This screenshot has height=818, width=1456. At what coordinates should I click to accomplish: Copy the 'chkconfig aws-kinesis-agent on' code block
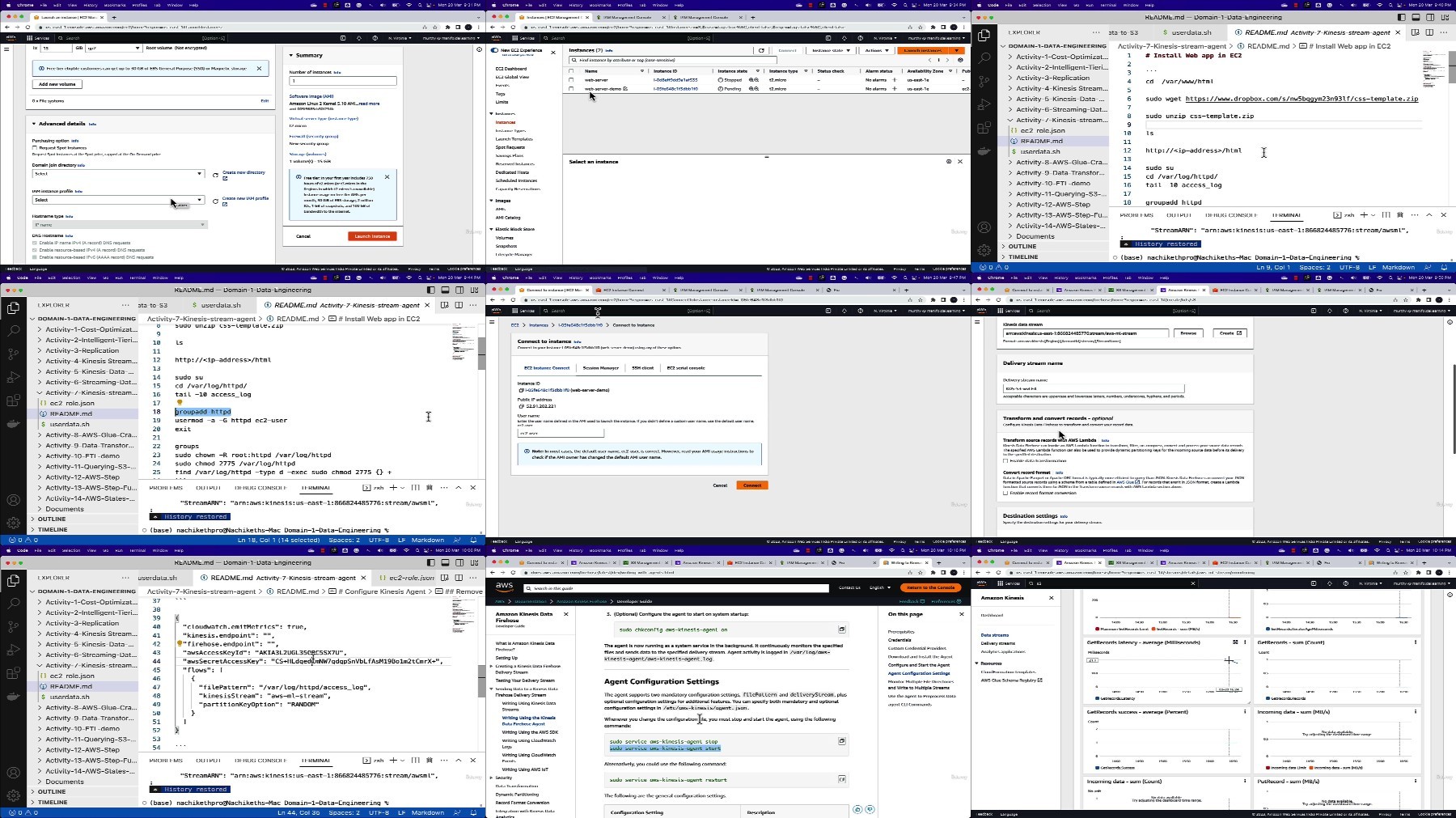click(841, 629)
